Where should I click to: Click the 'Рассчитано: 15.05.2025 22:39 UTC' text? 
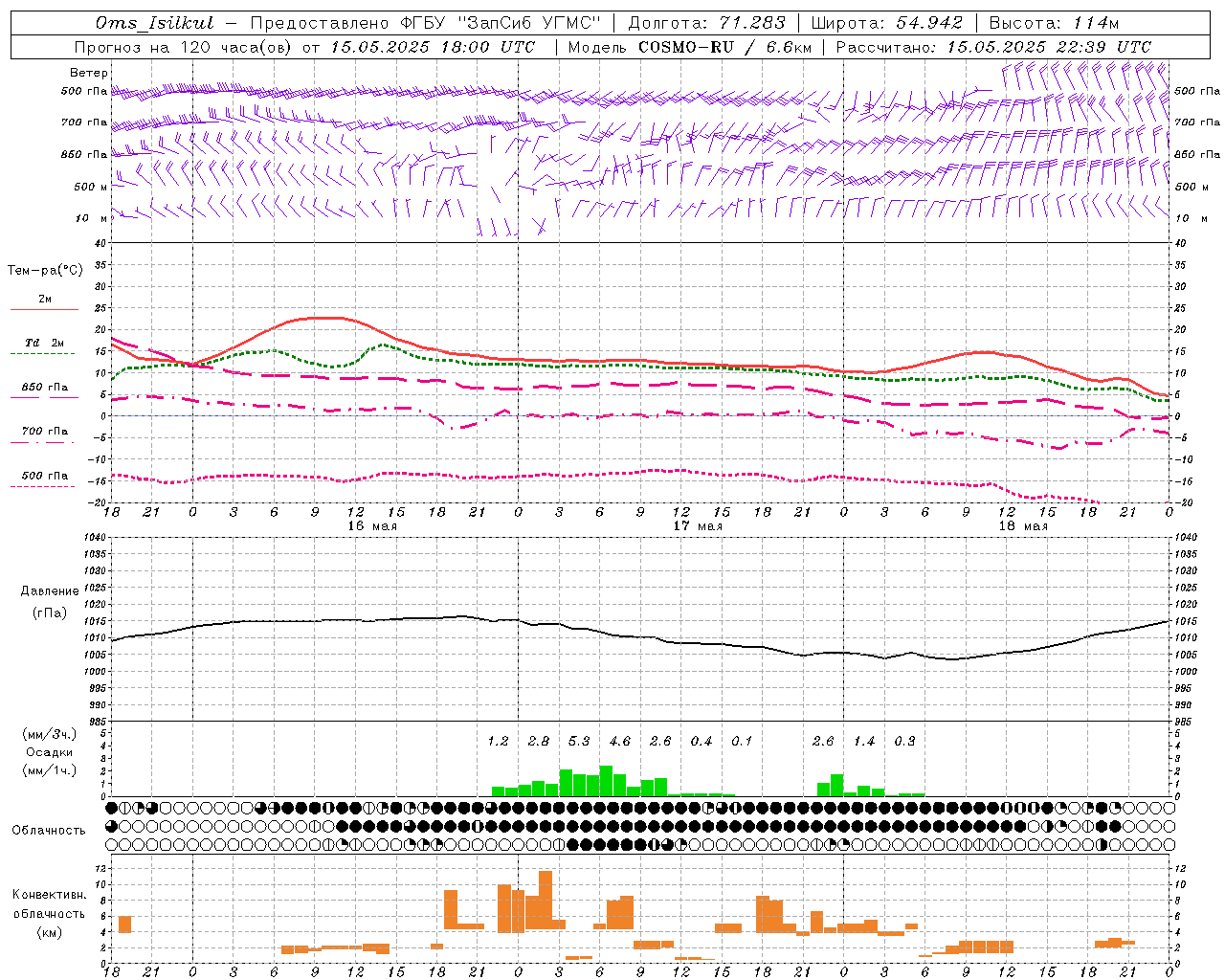tap(993, 47)
